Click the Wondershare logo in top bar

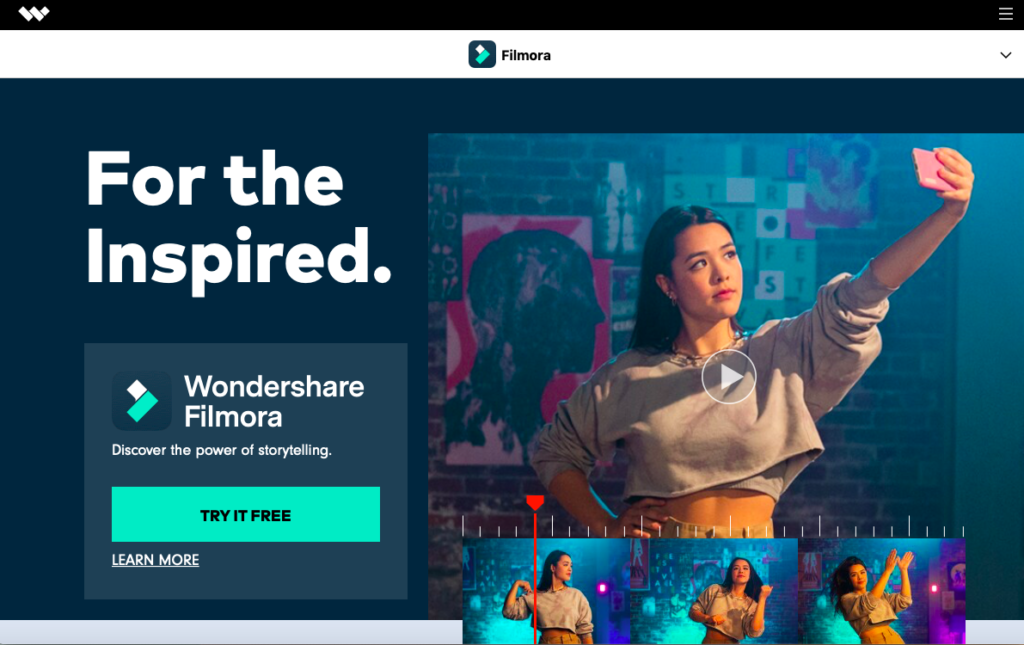[x=34, y=14]
